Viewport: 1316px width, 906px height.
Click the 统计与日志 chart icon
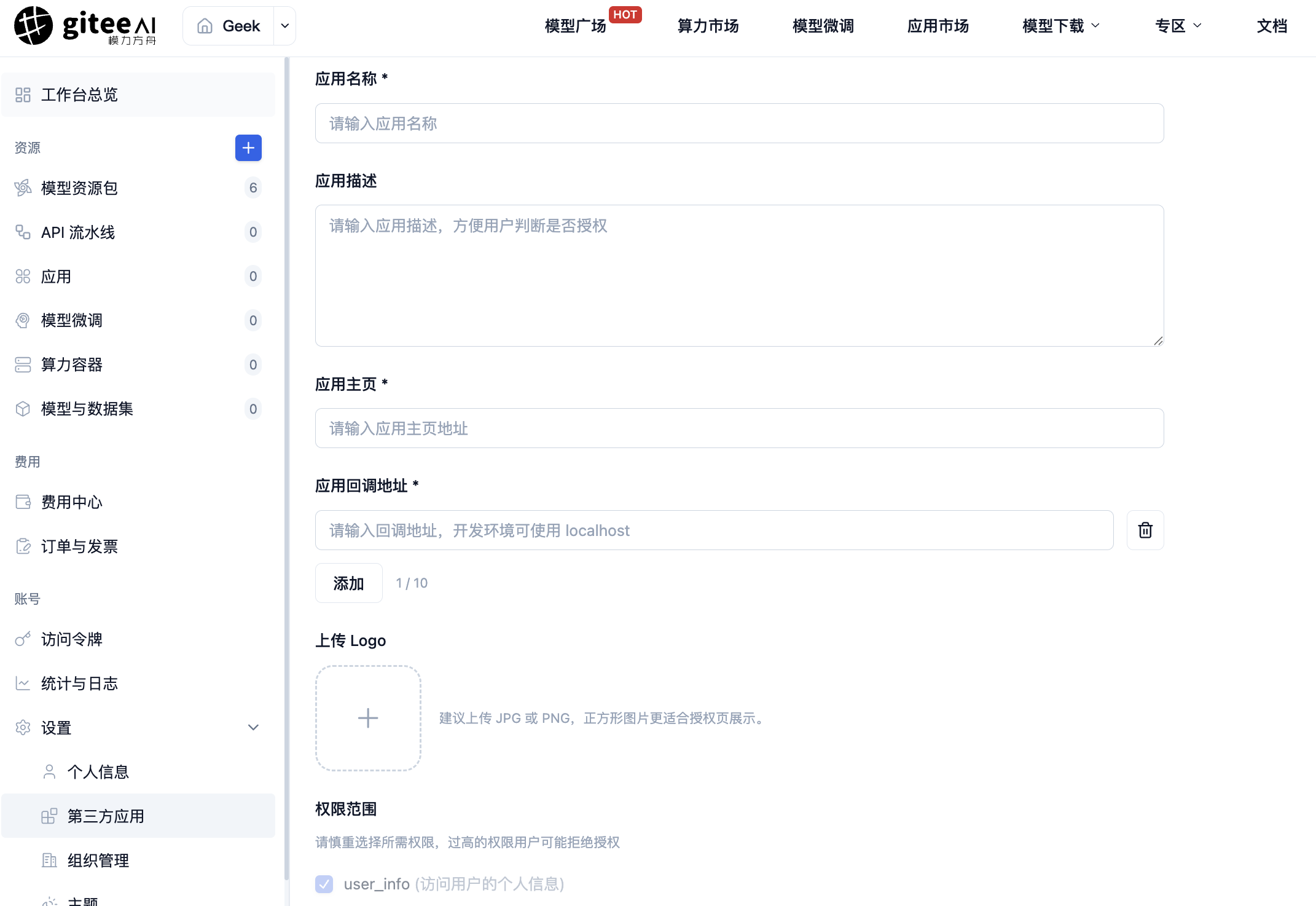coord(23,683)
